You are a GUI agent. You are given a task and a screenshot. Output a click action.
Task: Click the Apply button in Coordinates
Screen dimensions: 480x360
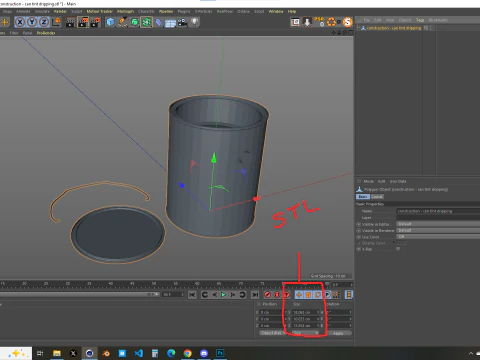pyautogui.click(x=338, y=333)
